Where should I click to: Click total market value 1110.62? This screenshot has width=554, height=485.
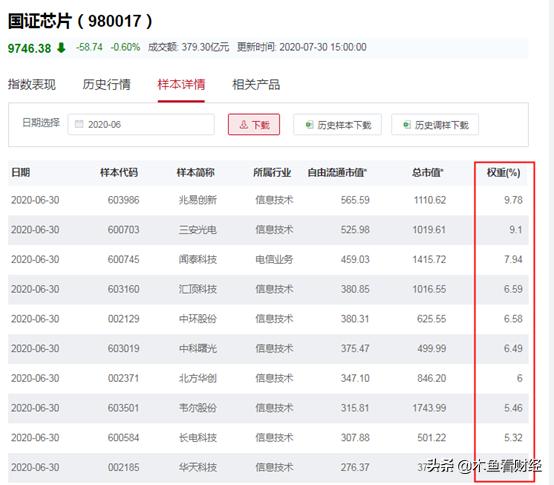pos(430,200)
